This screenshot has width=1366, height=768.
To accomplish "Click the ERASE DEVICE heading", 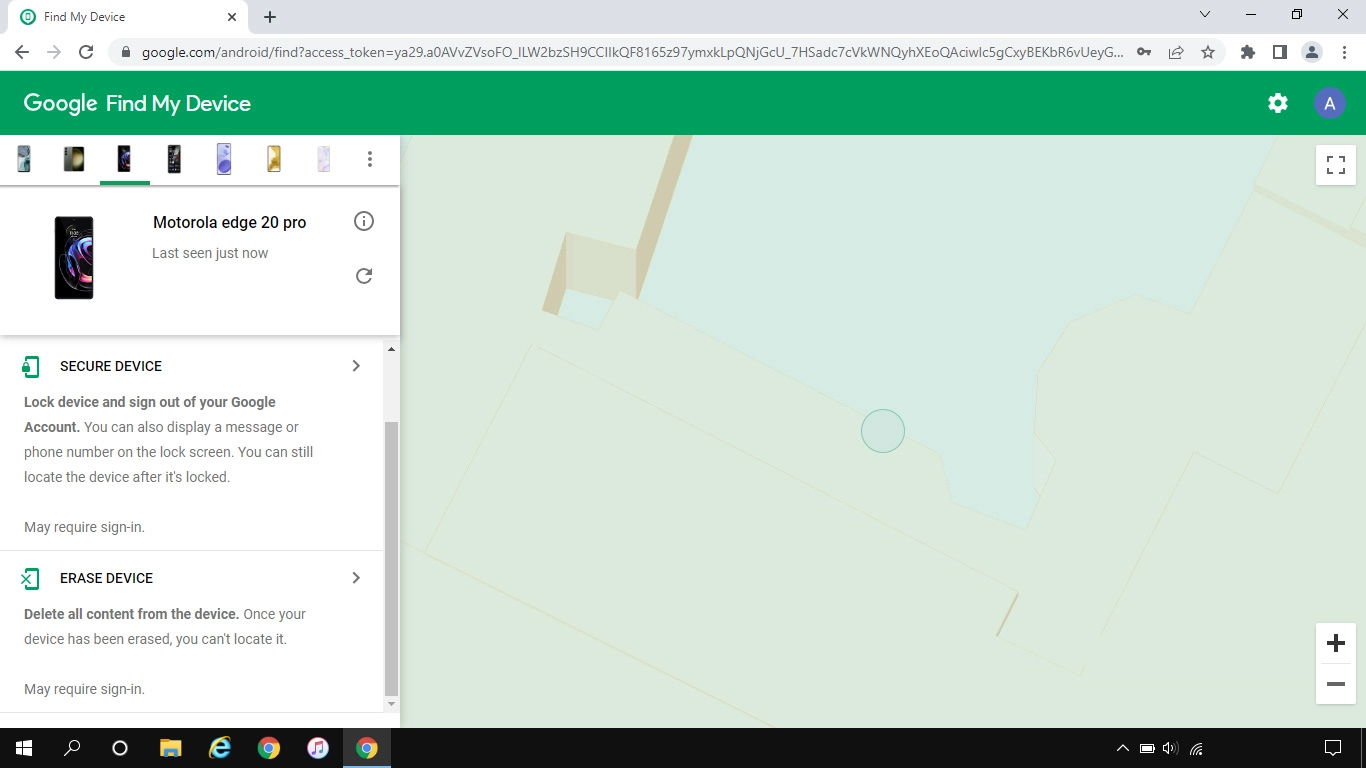I will click(106, 578).
